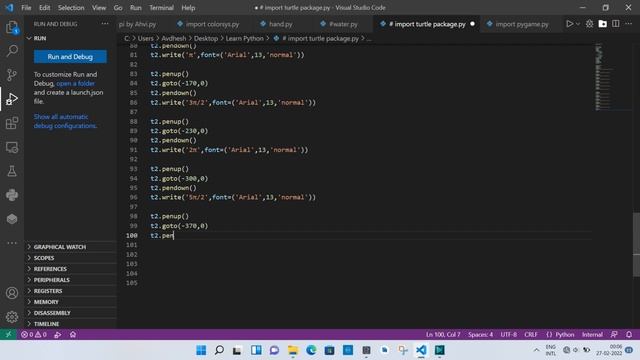Change indentation via Spaces: 4
The image size is (640, 360).
pos(480,334)
